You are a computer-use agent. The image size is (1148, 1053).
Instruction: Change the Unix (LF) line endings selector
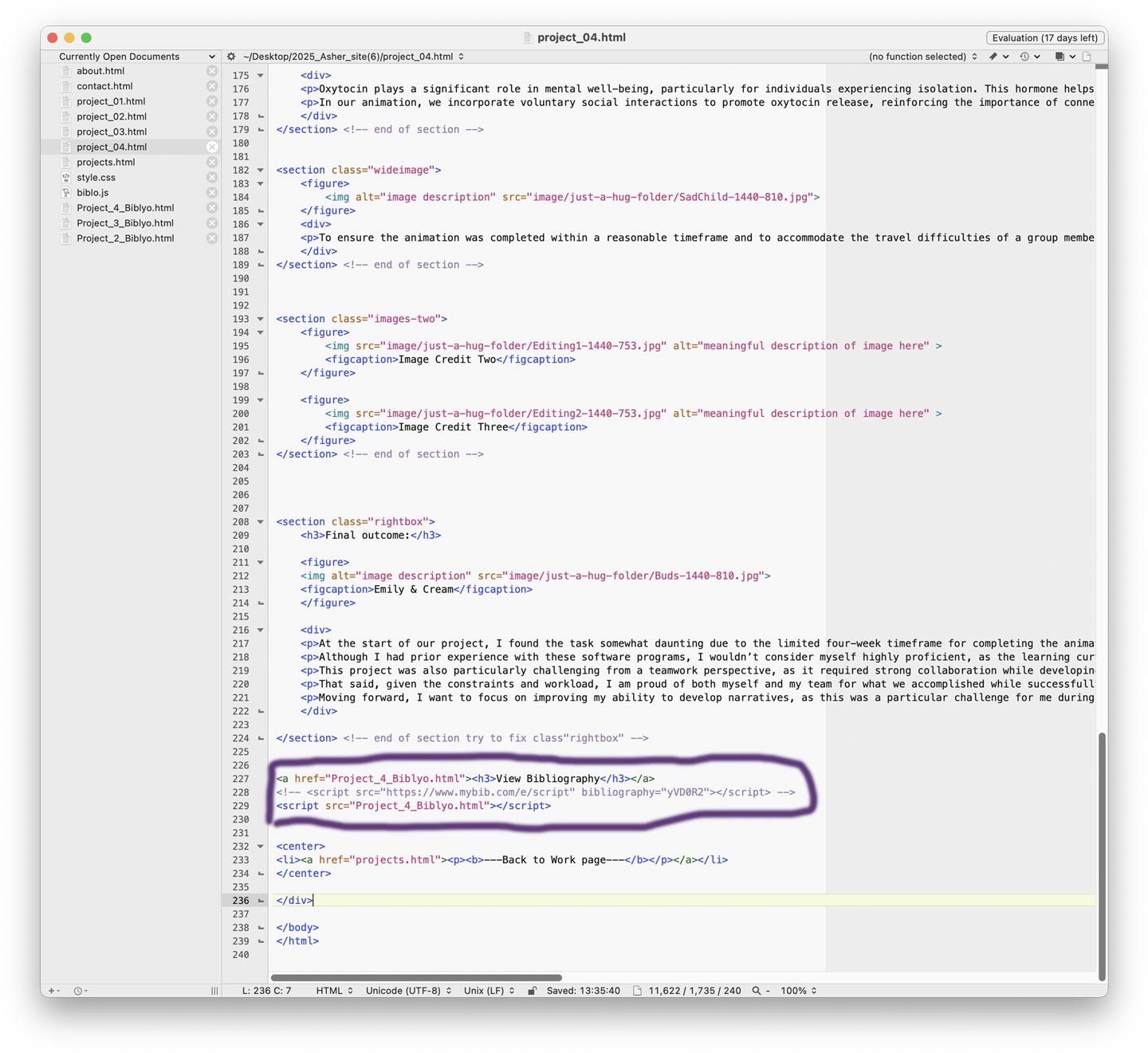(489, 991)
